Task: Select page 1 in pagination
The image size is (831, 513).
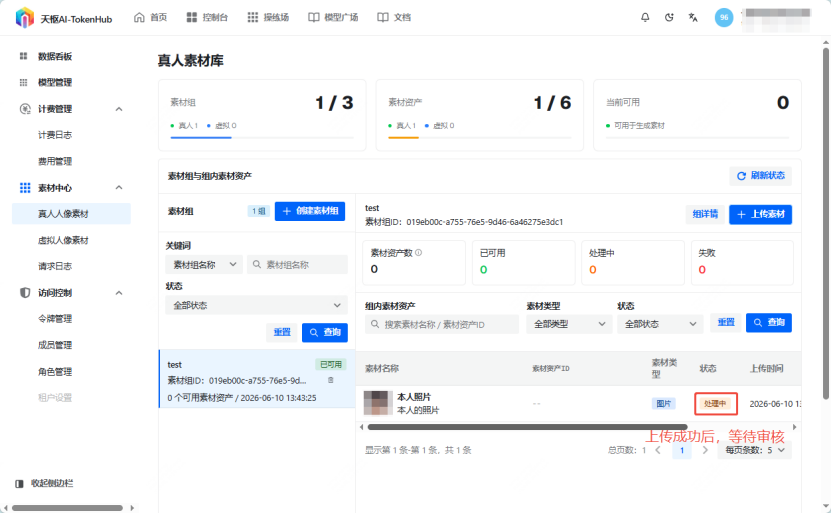Action: [682, 450]
